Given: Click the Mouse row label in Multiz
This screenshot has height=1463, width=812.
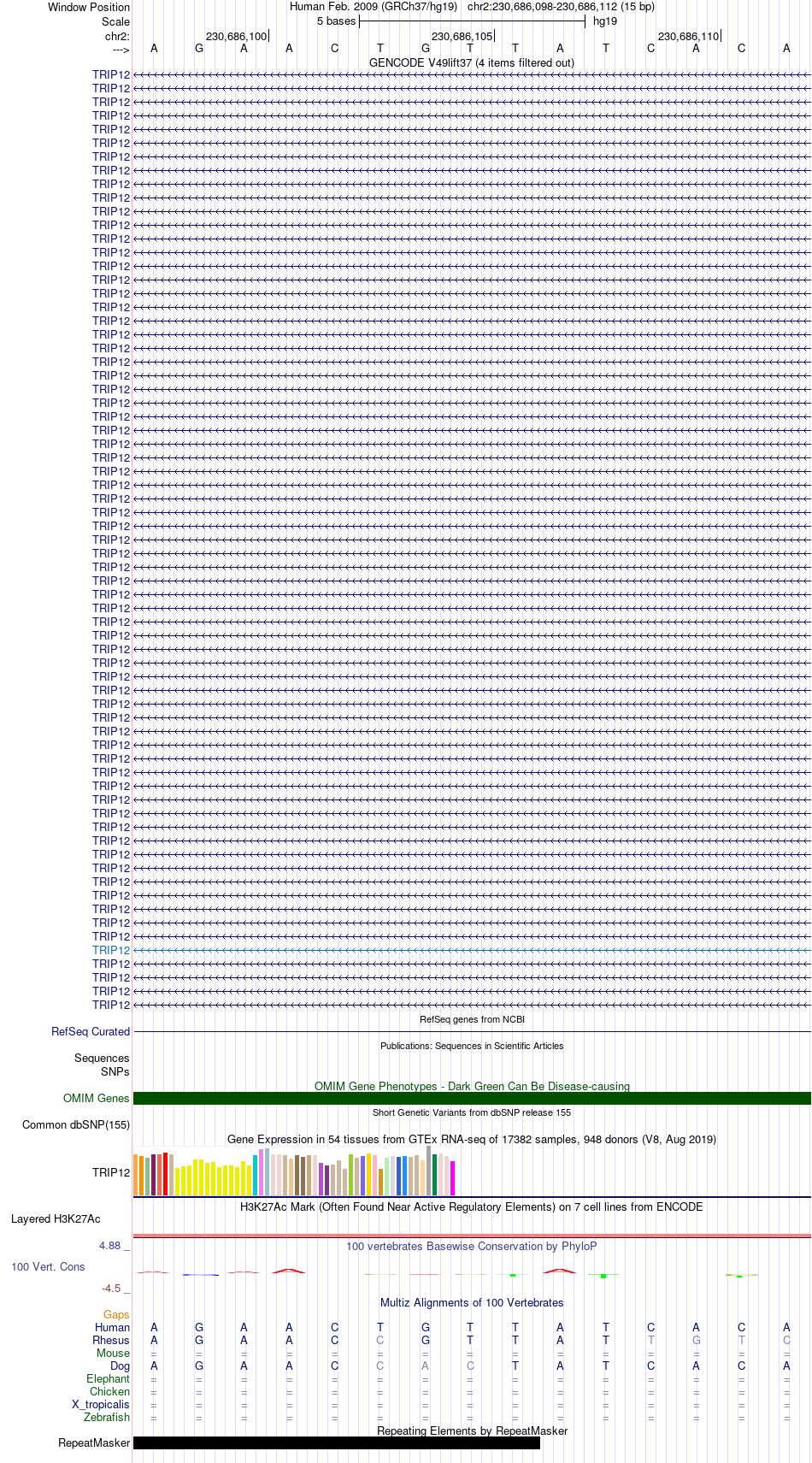Looking at the screenshot, I should pyautogui.click(x=113, y=1353).
